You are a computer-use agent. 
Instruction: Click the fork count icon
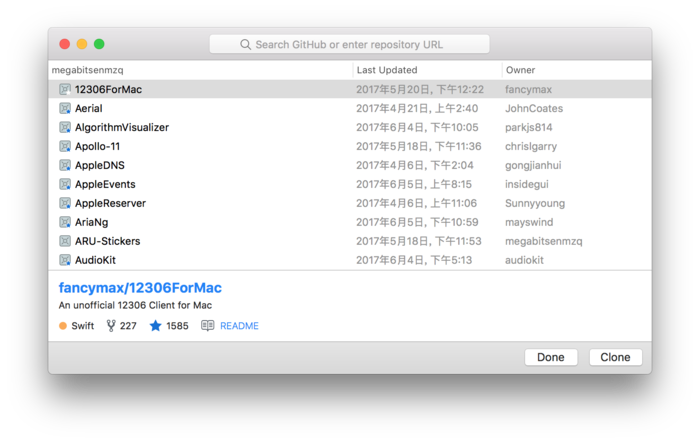(111, 326)
